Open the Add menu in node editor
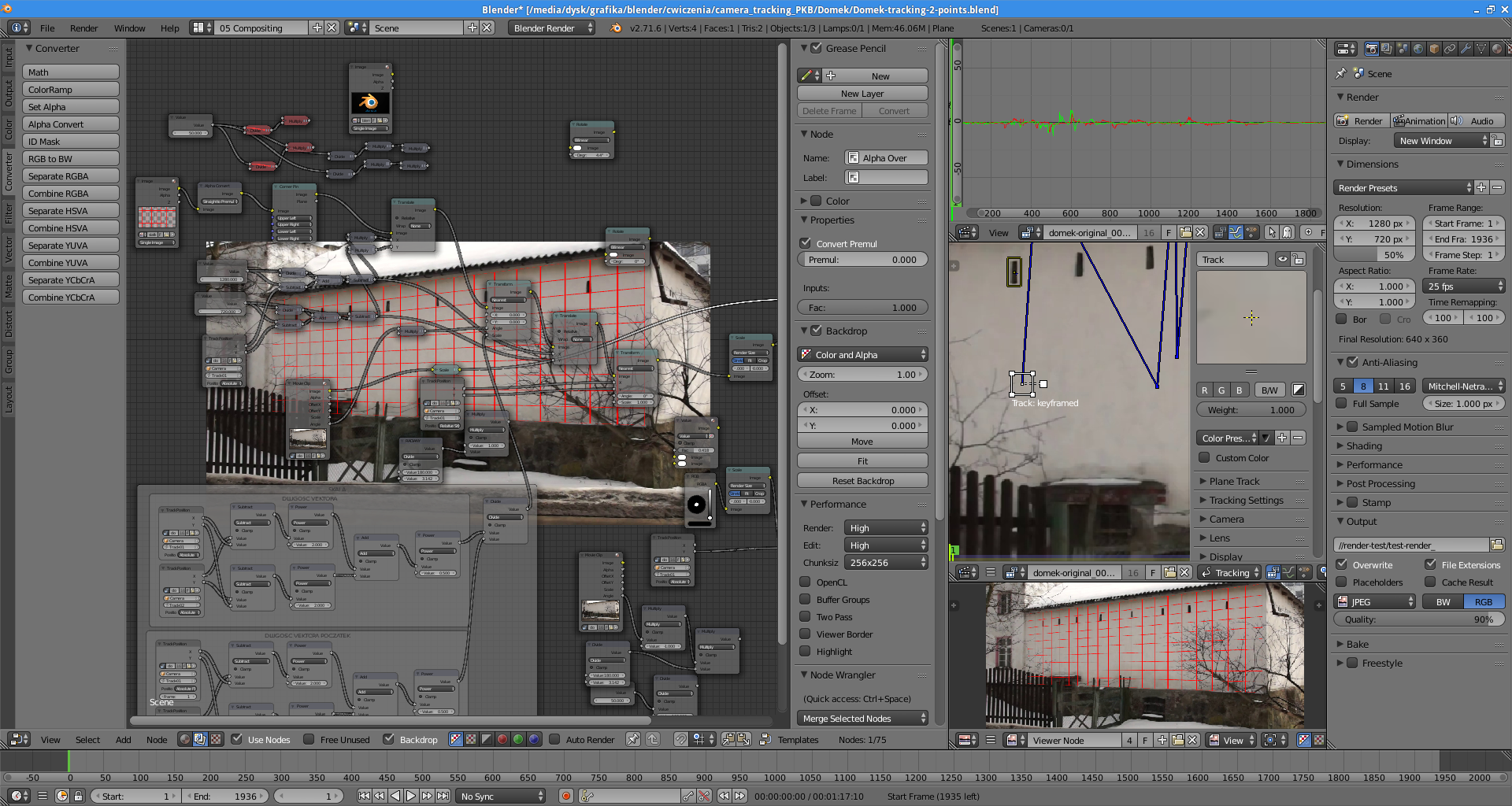This screenshot has width=1512, height=806. coord(124,739)
